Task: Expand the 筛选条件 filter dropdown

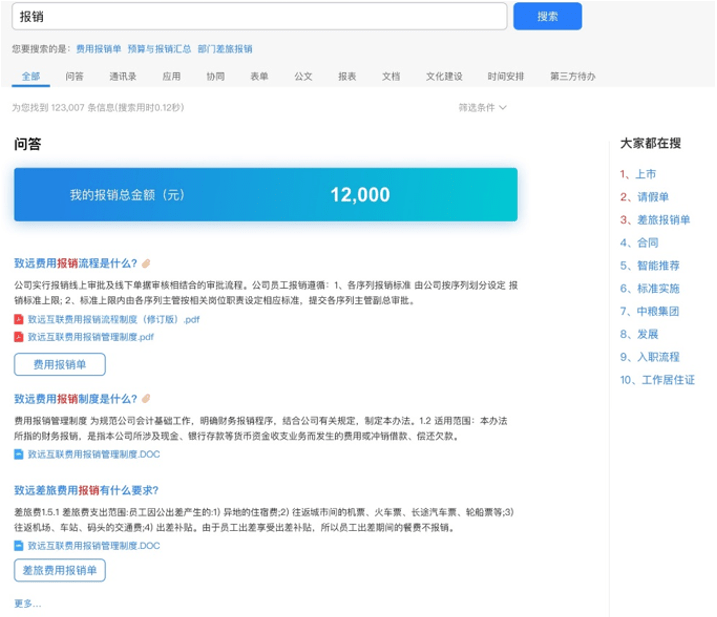Action: coord(483,107)
